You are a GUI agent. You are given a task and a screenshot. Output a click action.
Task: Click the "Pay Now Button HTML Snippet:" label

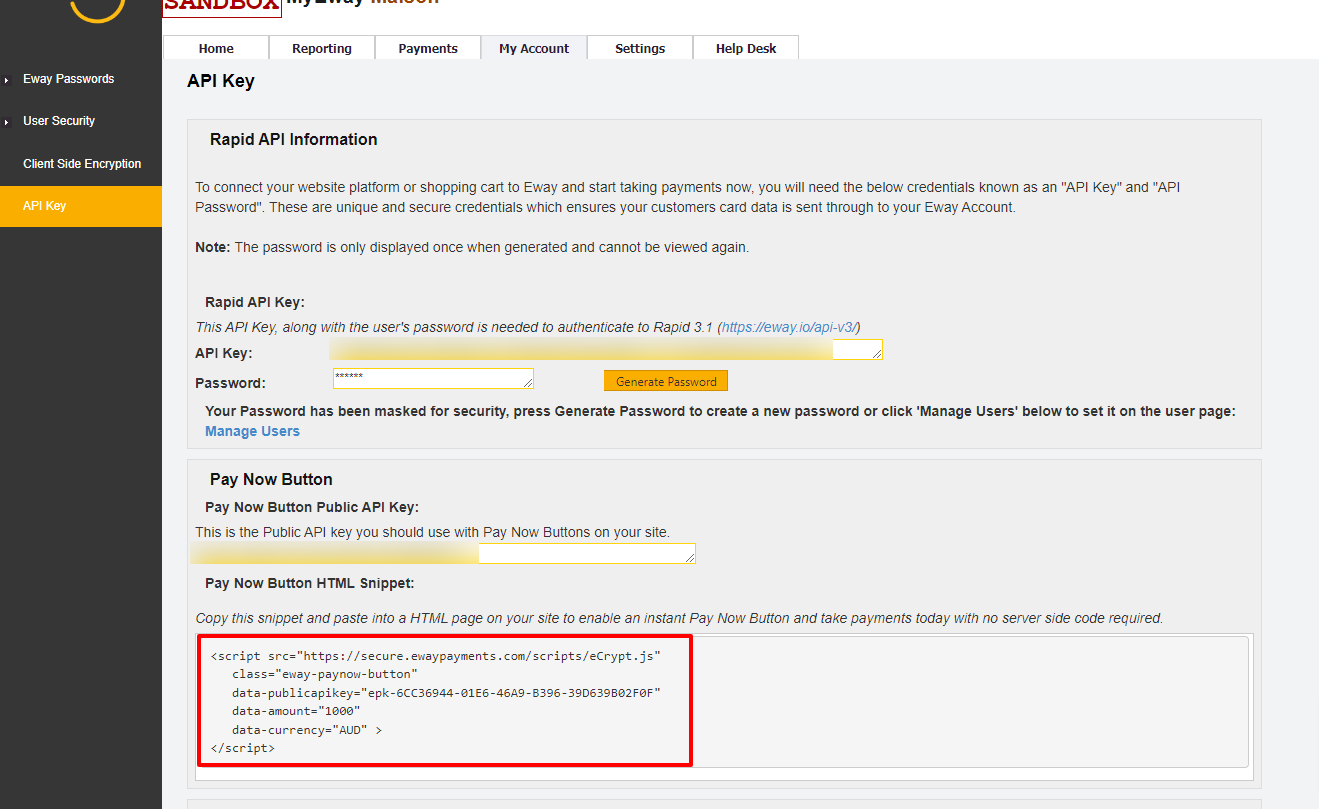click(310, 583)
